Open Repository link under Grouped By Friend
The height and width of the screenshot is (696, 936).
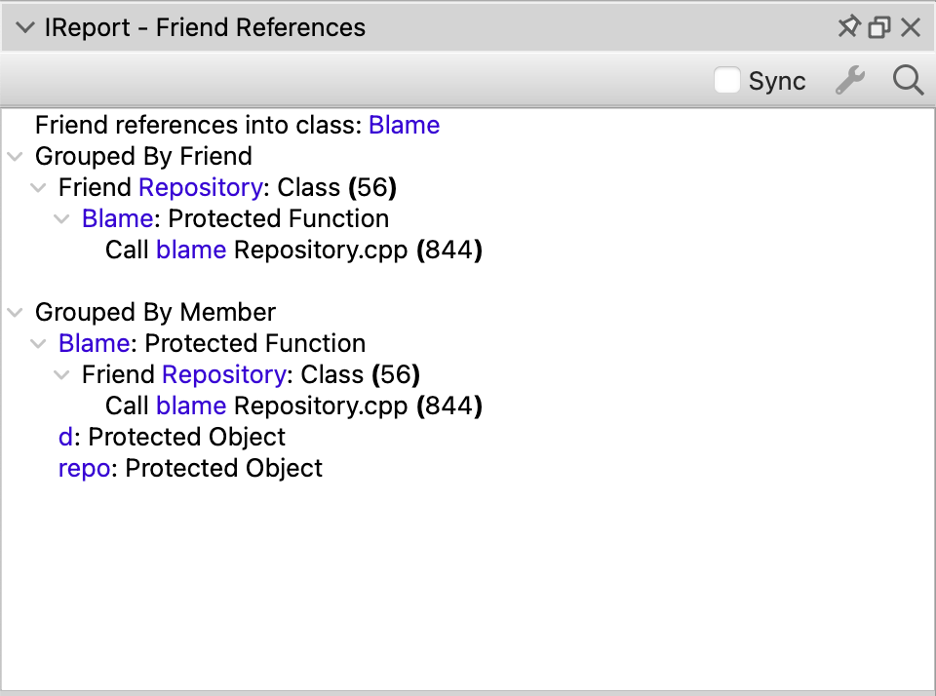coord(200,188)
